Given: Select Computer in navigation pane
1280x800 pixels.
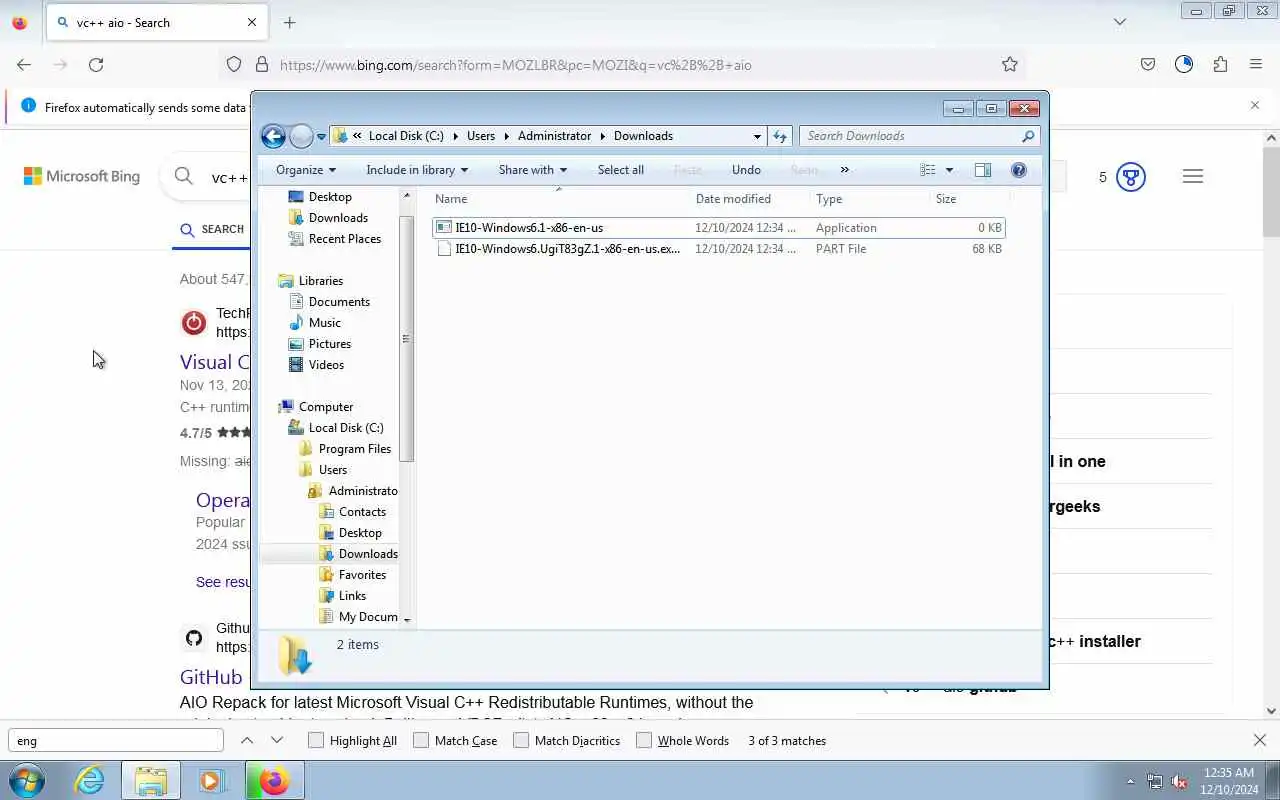Looking at the screenshot, I should click(326, 407).
